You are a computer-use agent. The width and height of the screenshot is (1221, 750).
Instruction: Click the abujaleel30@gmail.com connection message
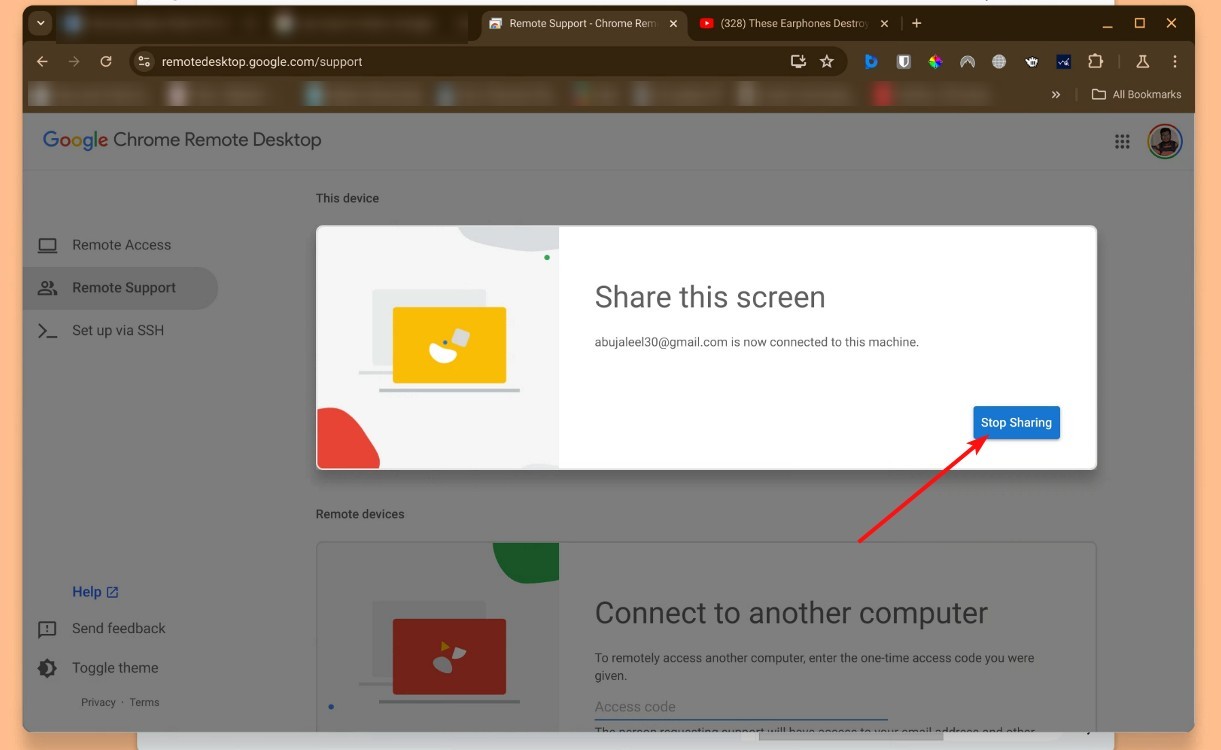(x=757, y=342)
